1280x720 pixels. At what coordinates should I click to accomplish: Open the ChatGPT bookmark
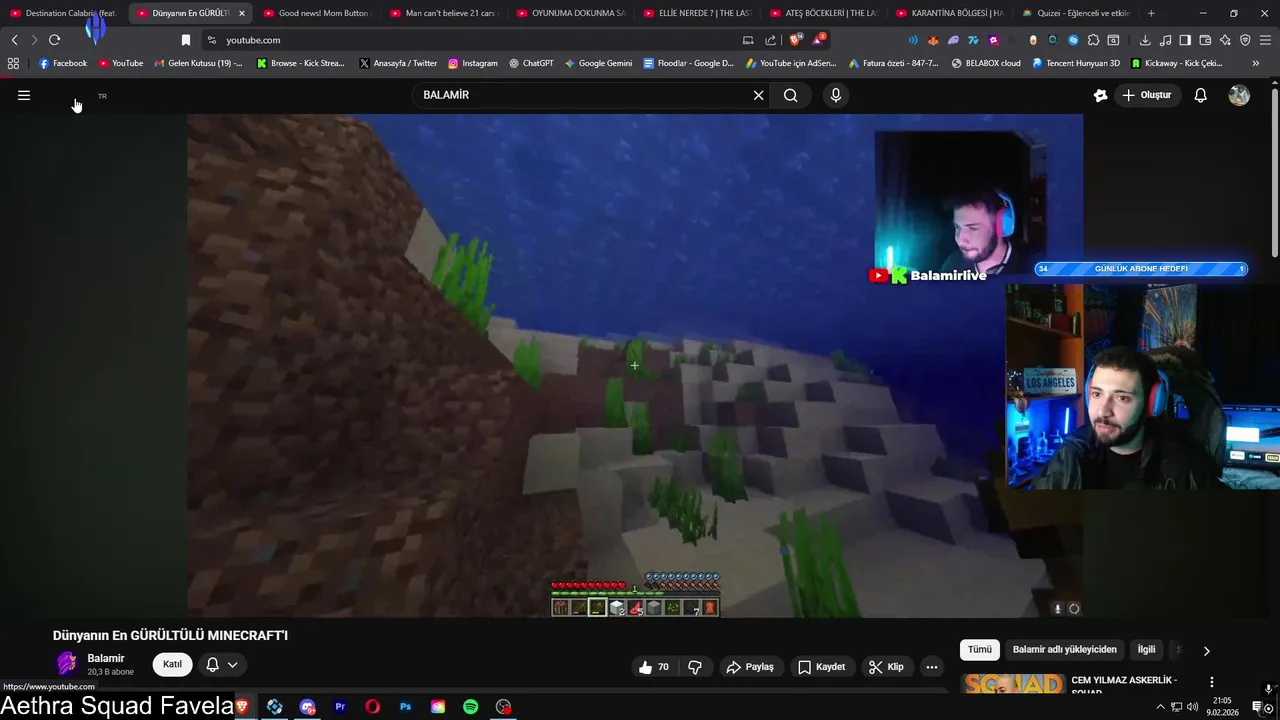531,63
